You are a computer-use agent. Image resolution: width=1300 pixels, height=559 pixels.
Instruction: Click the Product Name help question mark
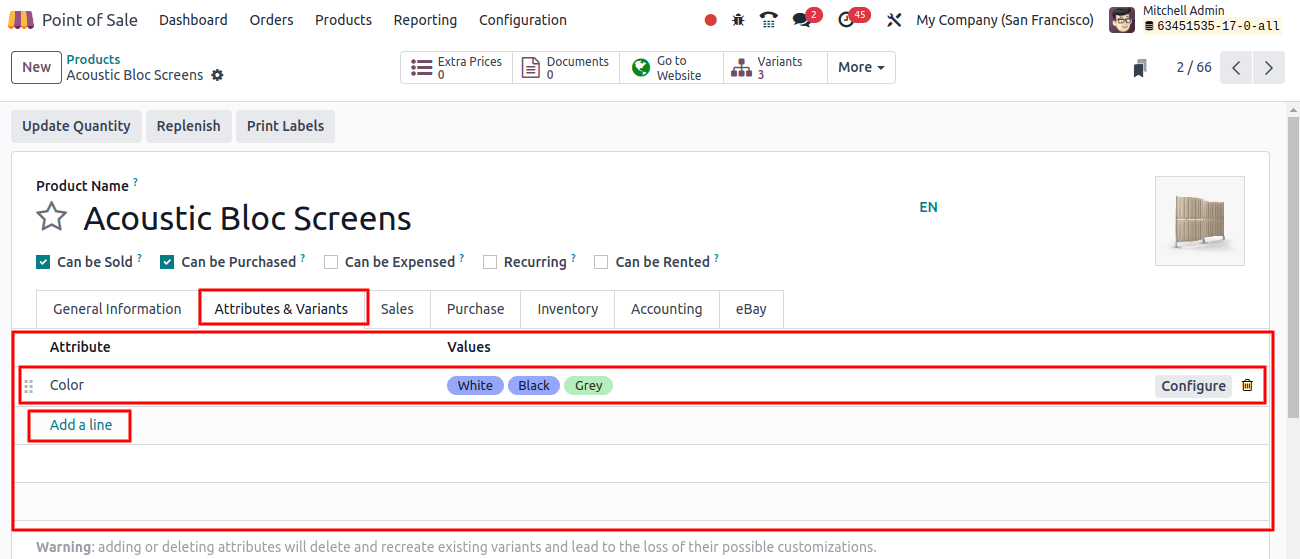point(136,182)
